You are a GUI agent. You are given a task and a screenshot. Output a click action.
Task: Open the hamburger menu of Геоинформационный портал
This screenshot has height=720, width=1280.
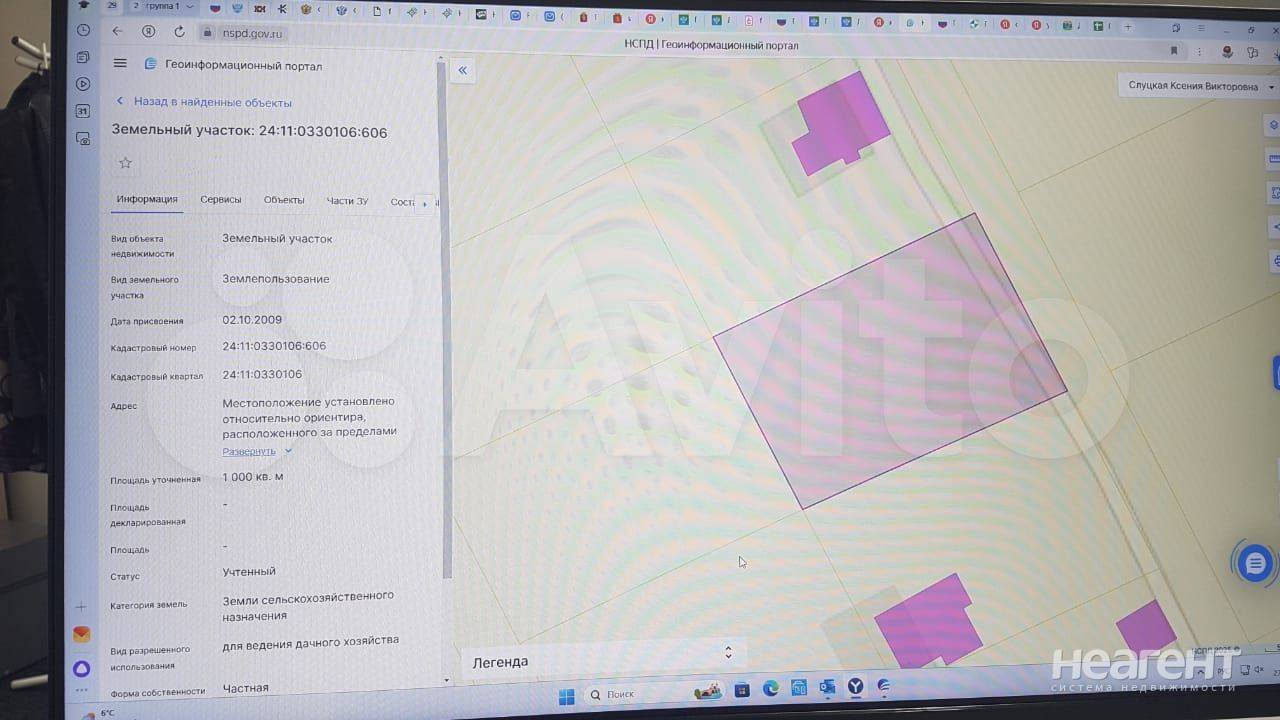(x=120, y=63)
